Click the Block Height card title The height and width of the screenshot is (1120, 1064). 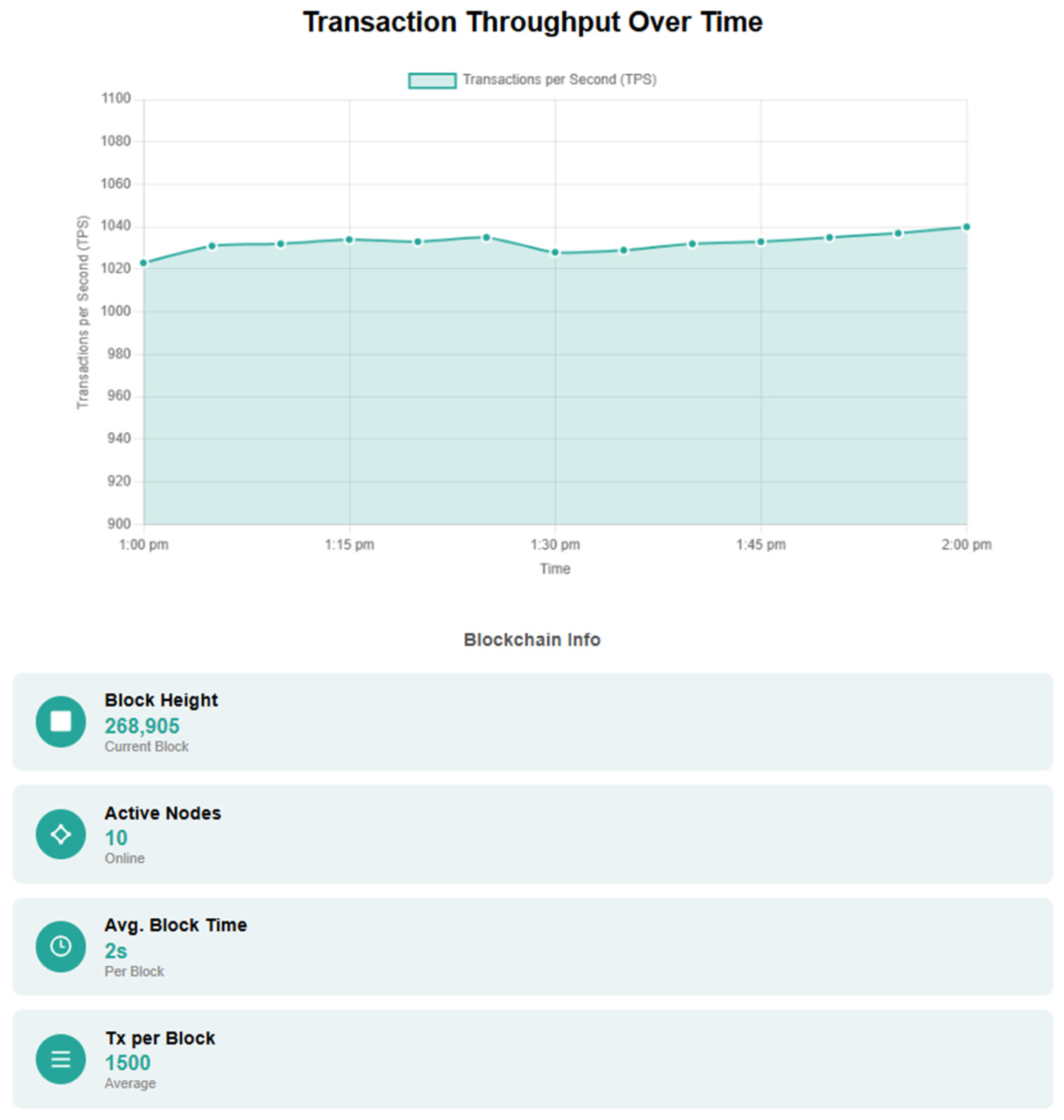[x=161, y=700]
